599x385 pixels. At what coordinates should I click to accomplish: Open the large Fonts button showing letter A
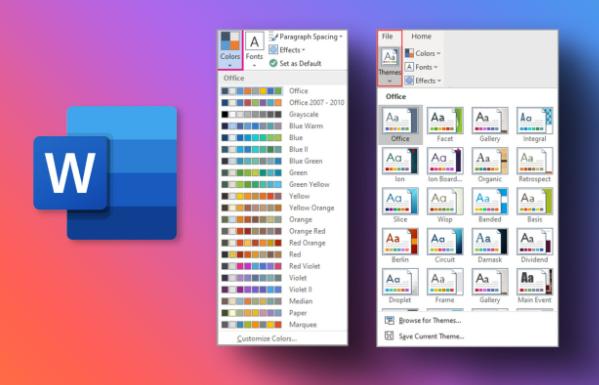(254, 50)
